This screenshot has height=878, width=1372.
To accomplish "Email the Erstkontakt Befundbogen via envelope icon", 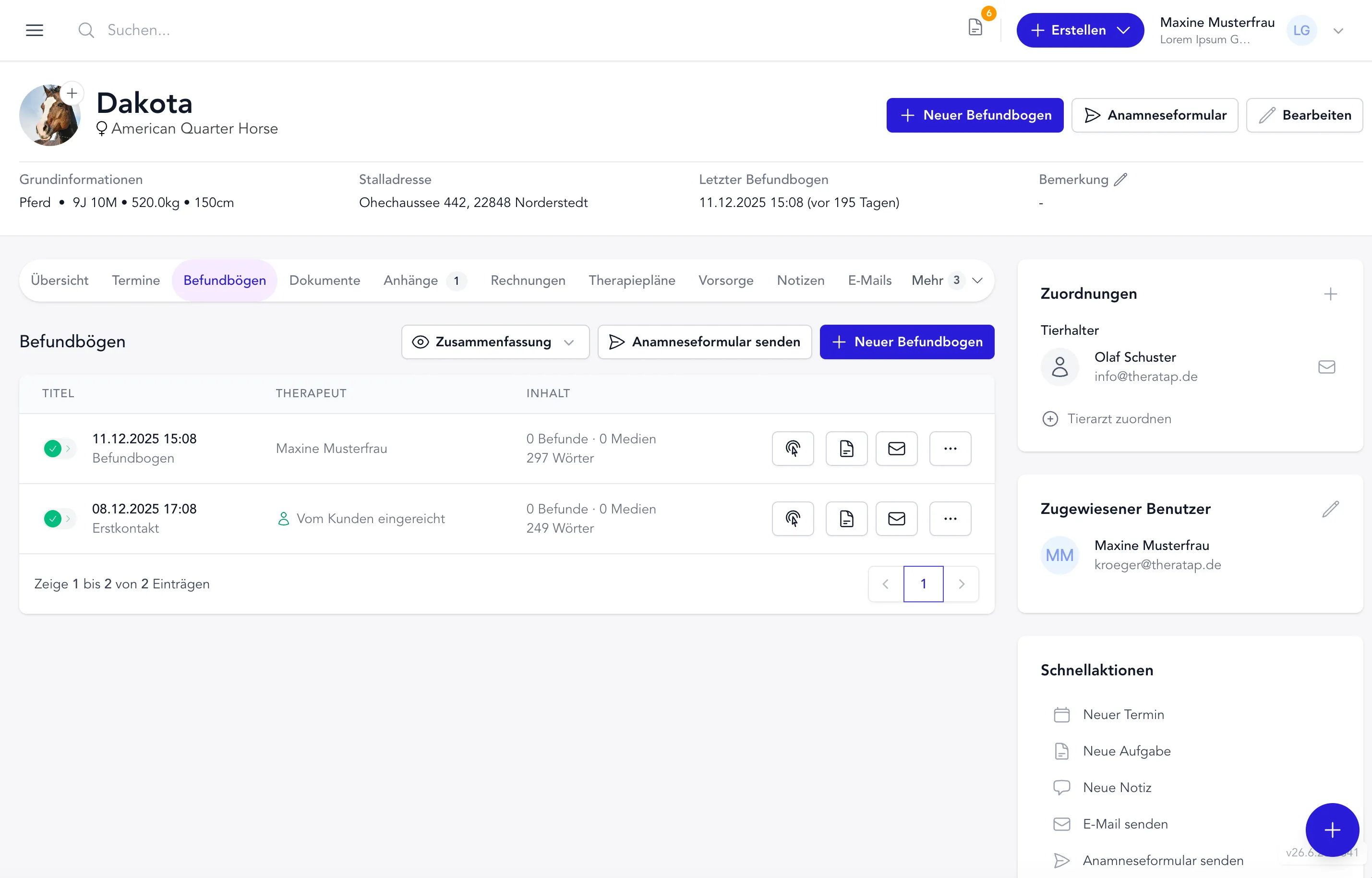I will [896, 519].
